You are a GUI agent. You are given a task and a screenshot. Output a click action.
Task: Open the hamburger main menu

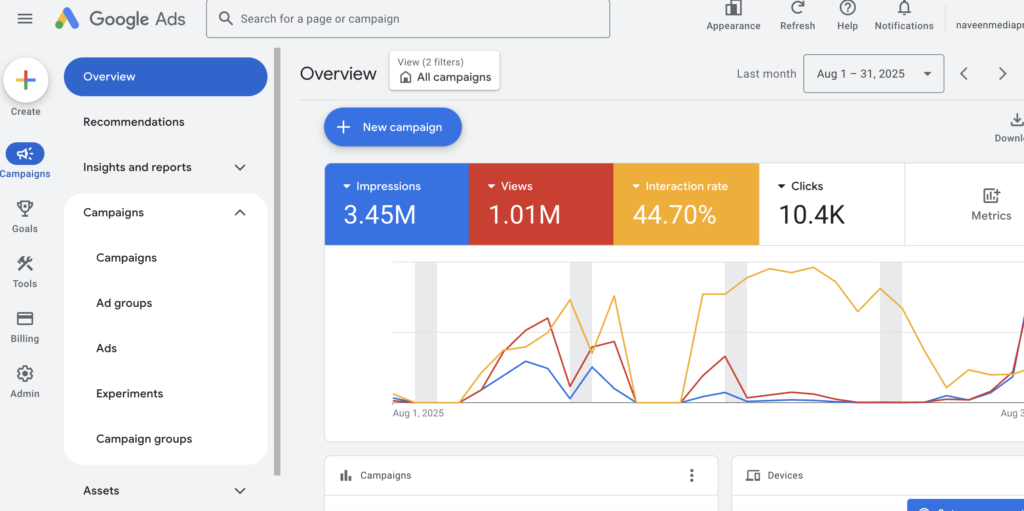coord(25,19)
